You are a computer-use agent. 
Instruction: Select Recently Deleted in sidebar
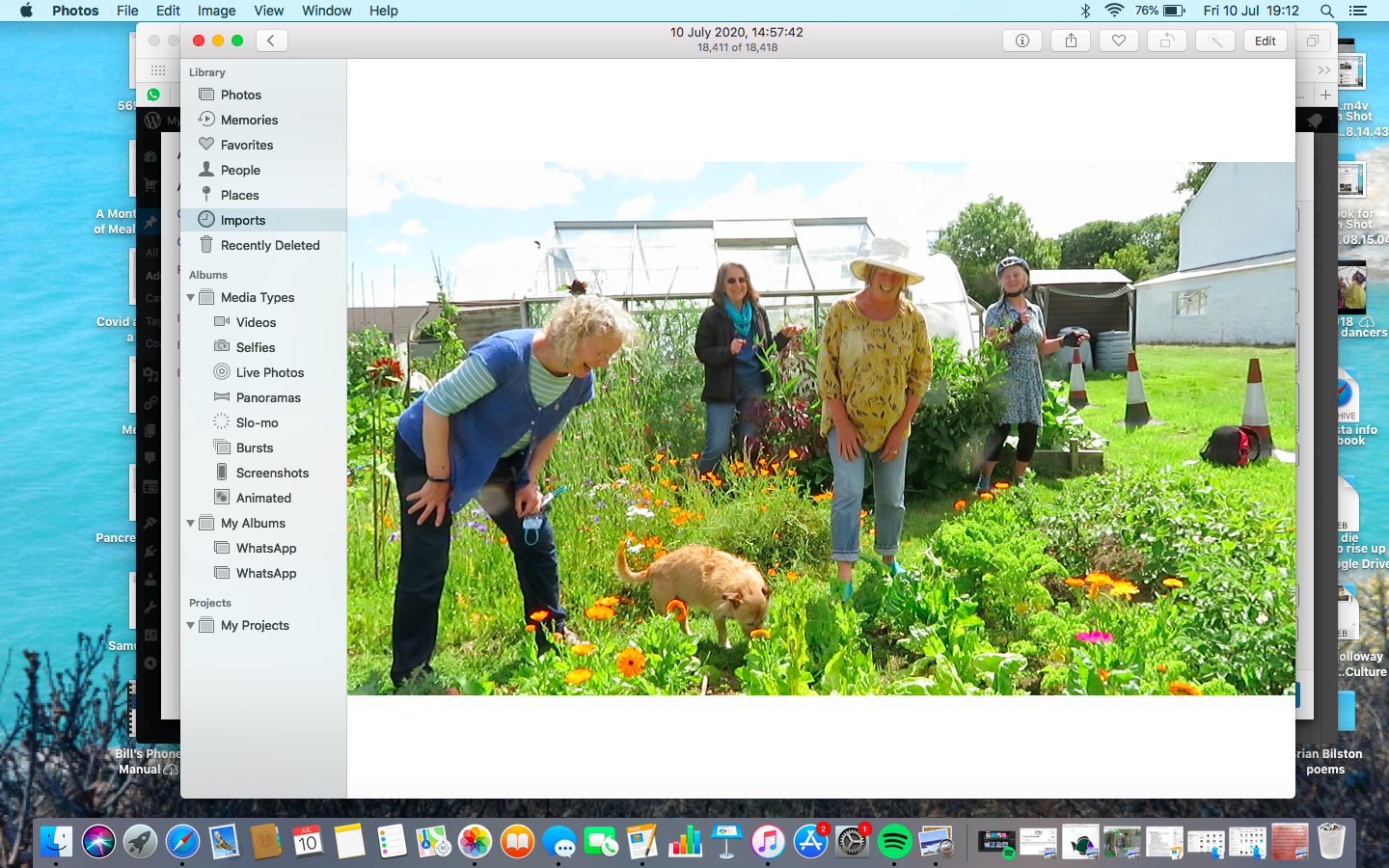[270, 245]
